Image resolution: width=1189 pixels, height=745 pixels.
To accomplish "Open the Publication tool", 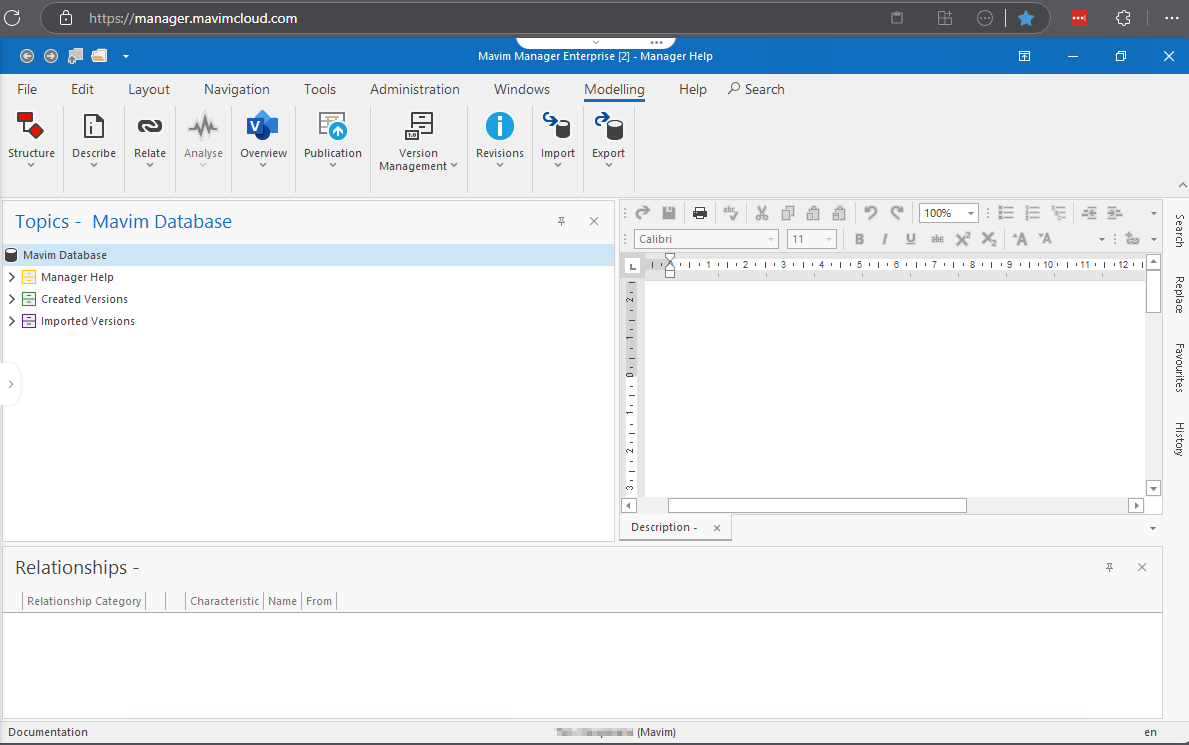I will [333, 138].
